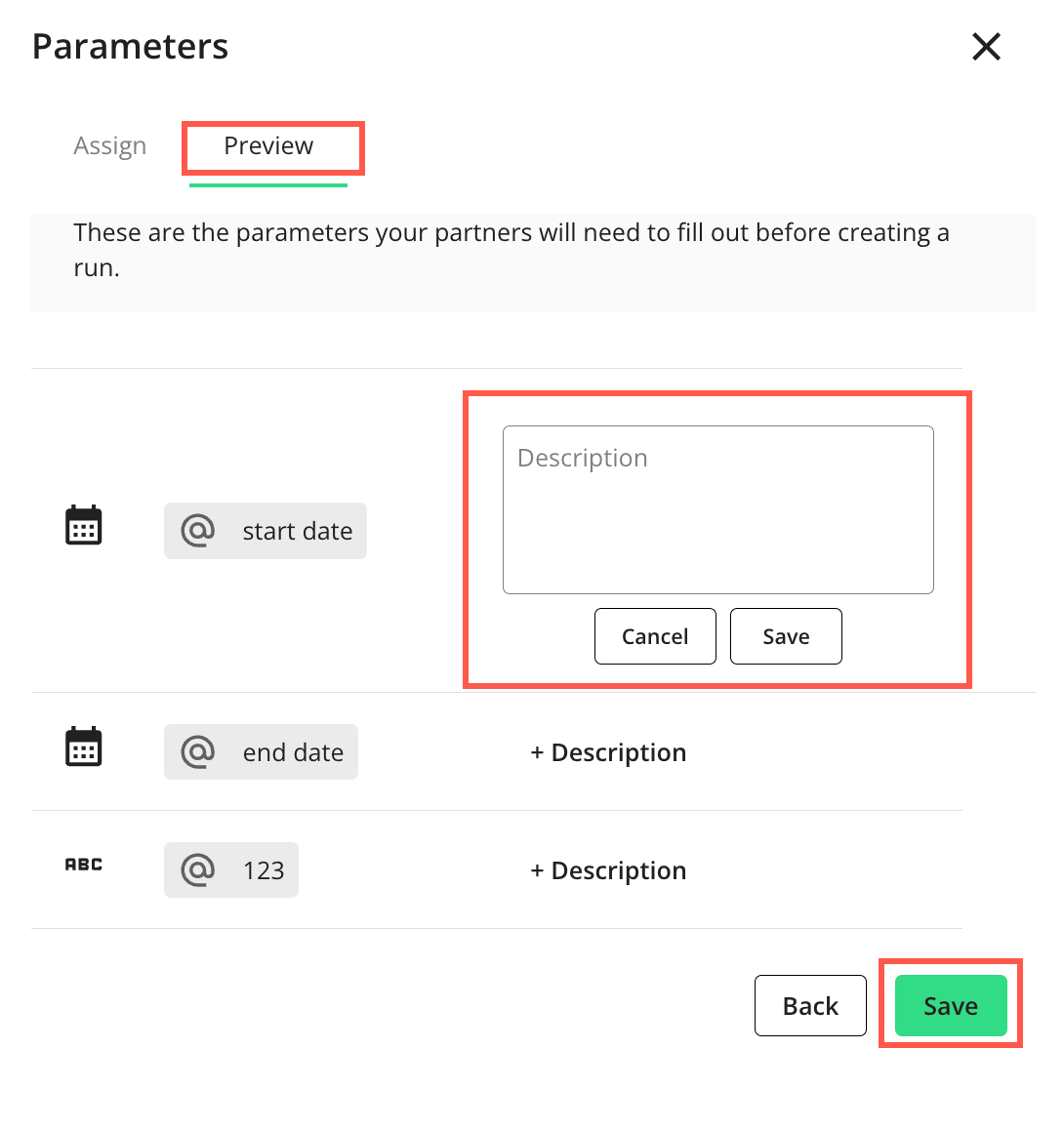This screenshot has height=1130, width=1064.
Task: Go back using the Back button
Action: [x=810, y=1005]
